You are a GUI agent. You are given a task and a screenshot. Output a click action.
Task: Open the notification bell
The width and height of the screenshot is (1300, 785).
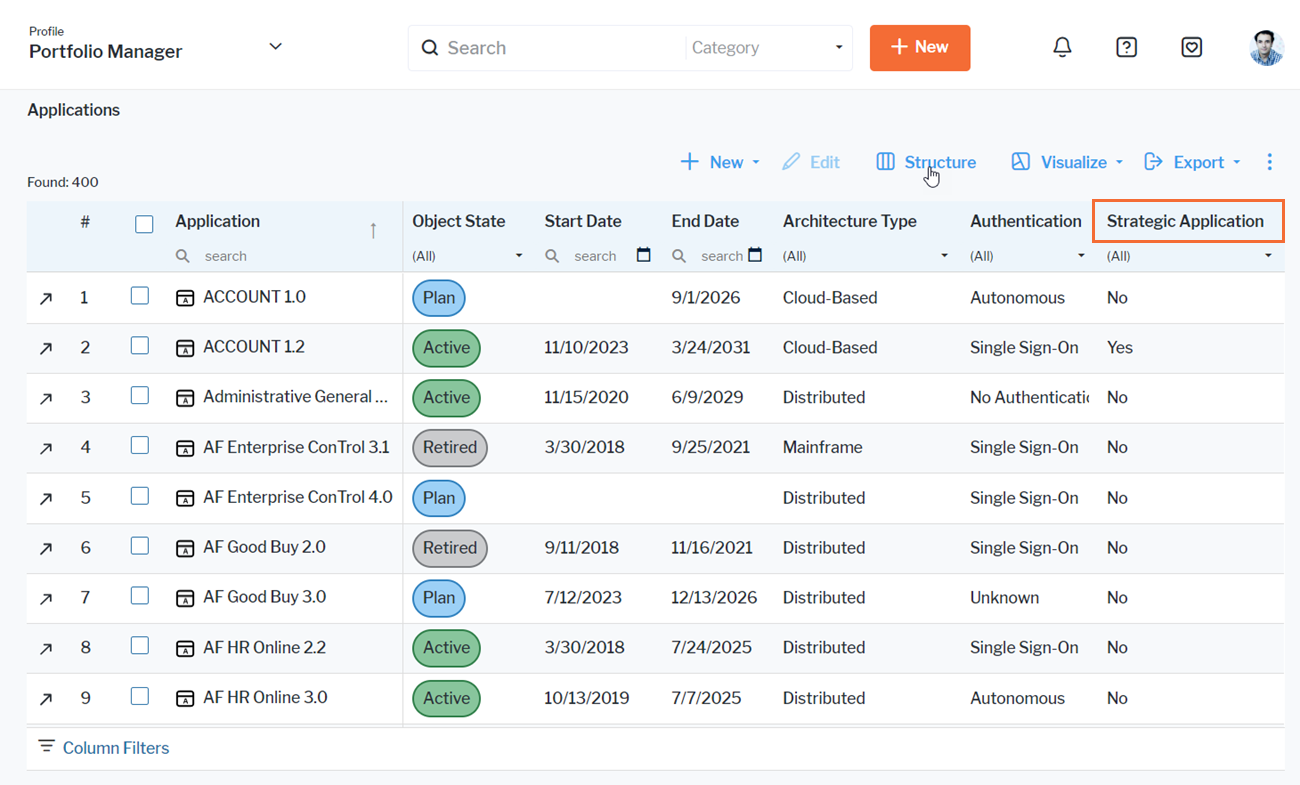(1062, 47)
